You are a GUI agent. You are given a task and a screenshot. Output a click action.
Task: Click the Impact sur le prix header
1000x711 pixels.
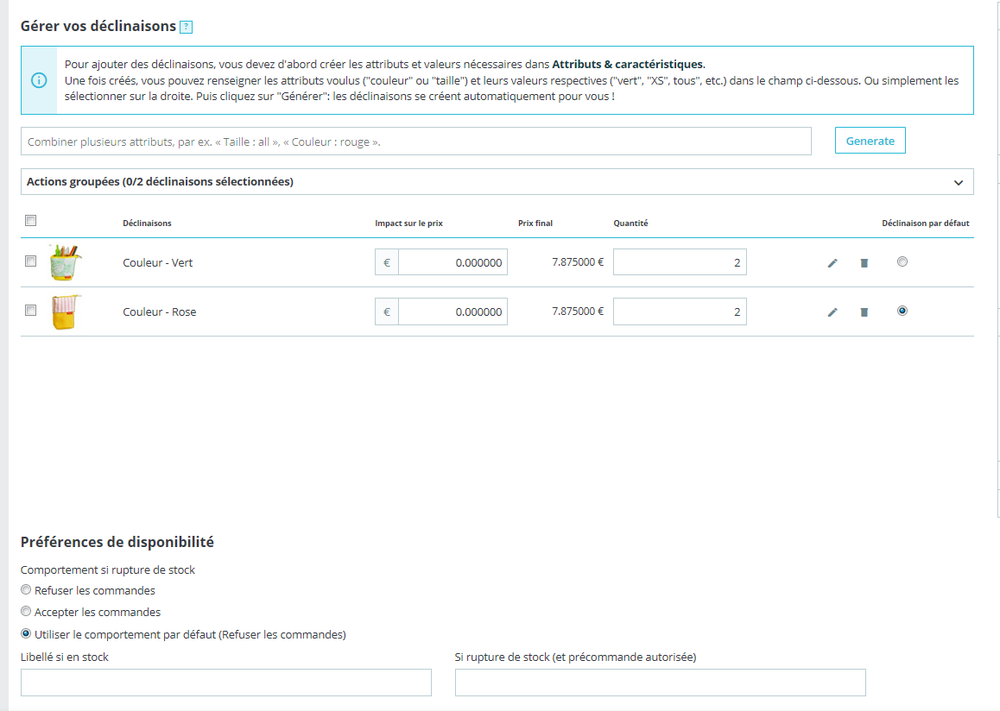pyautogui.click(x=409, y=223)
